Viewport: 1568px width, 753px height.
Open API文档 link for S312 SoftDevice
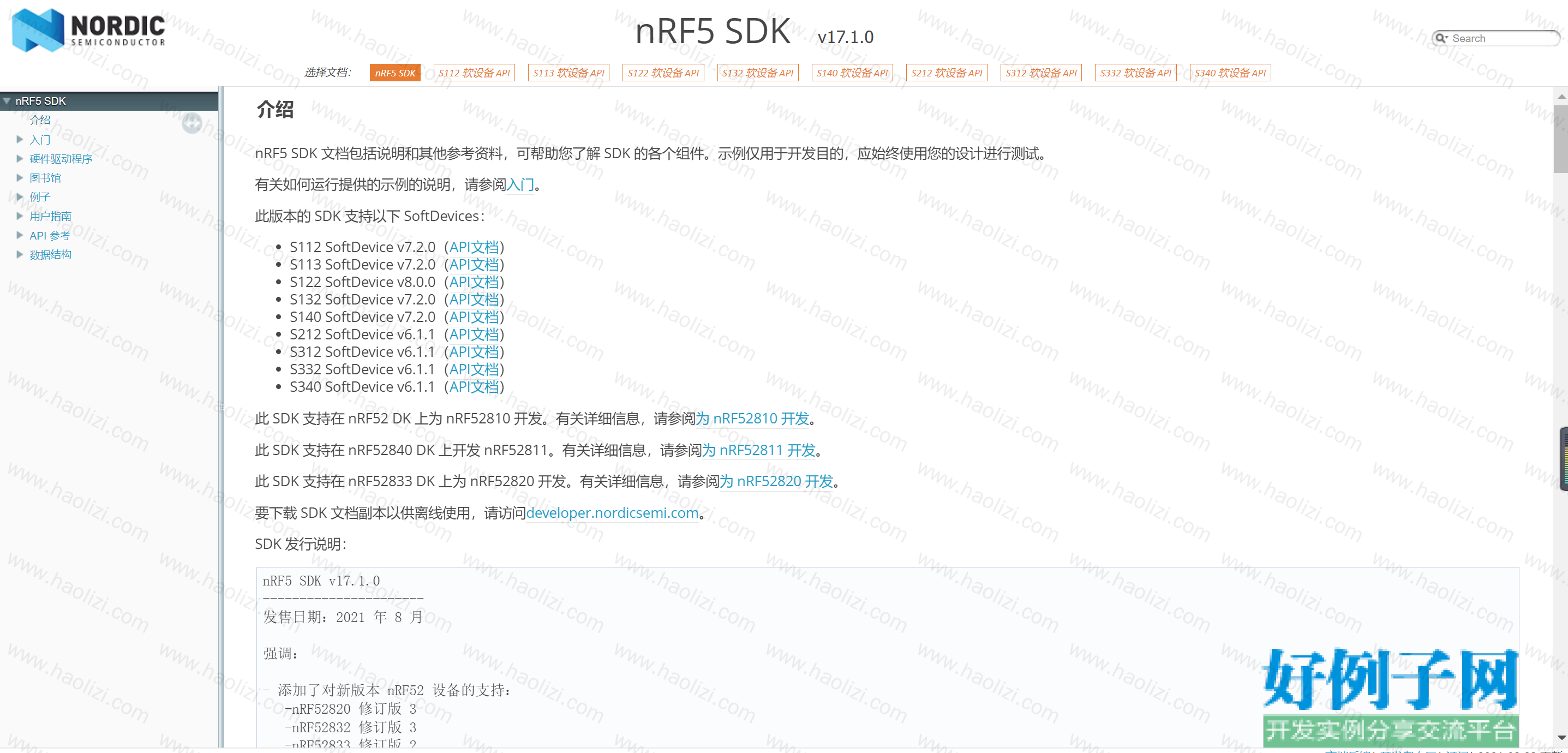[474, 352]
